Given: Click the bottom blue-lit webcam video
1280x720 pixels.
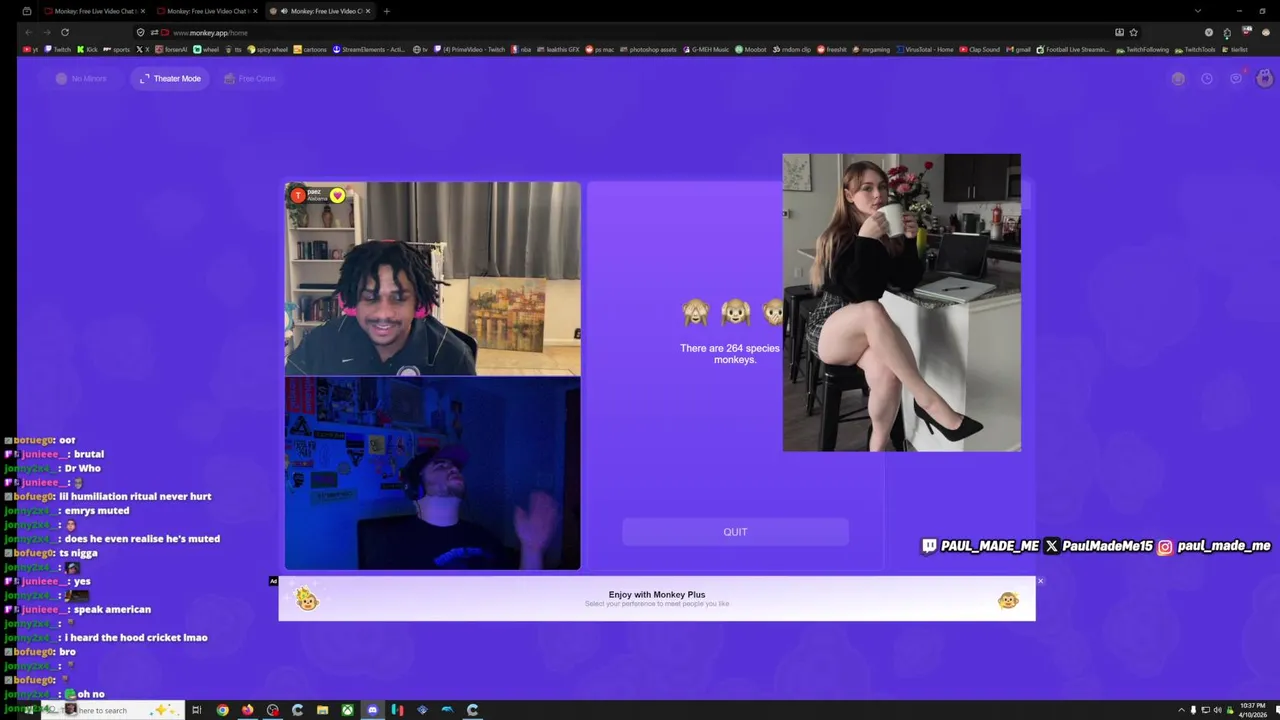Looking at the screenshot, I should pos(432,473).
